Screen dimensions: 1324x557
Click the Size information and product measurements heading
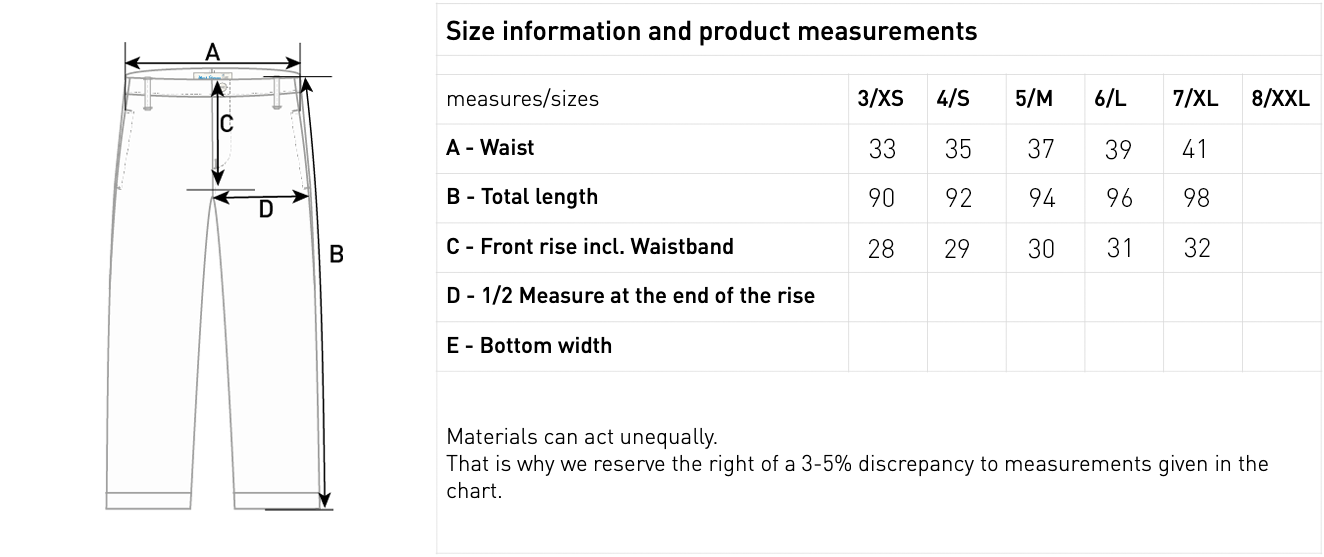tap(711, 31)
